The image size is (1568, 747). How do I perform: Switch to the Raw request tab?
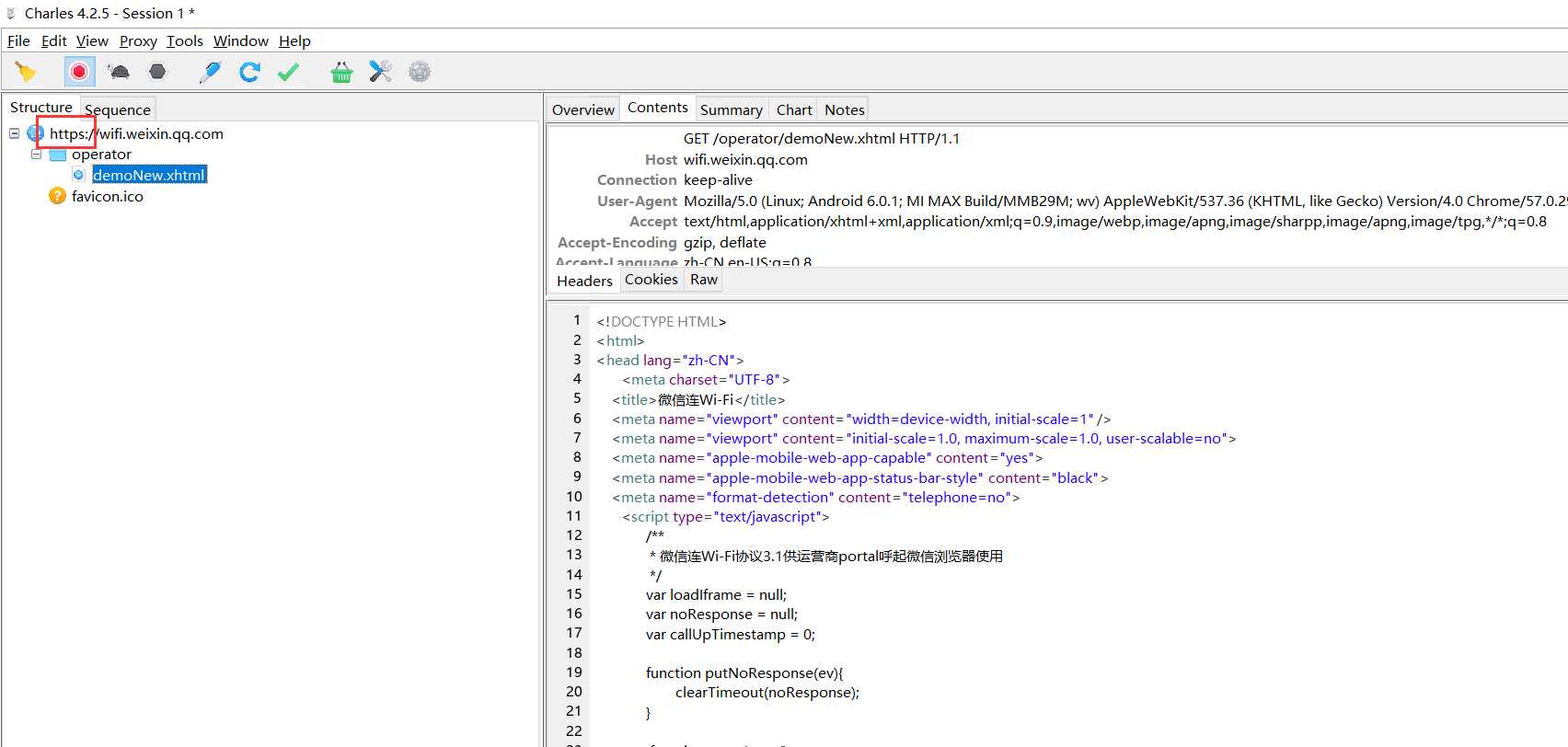click(704, 280)
